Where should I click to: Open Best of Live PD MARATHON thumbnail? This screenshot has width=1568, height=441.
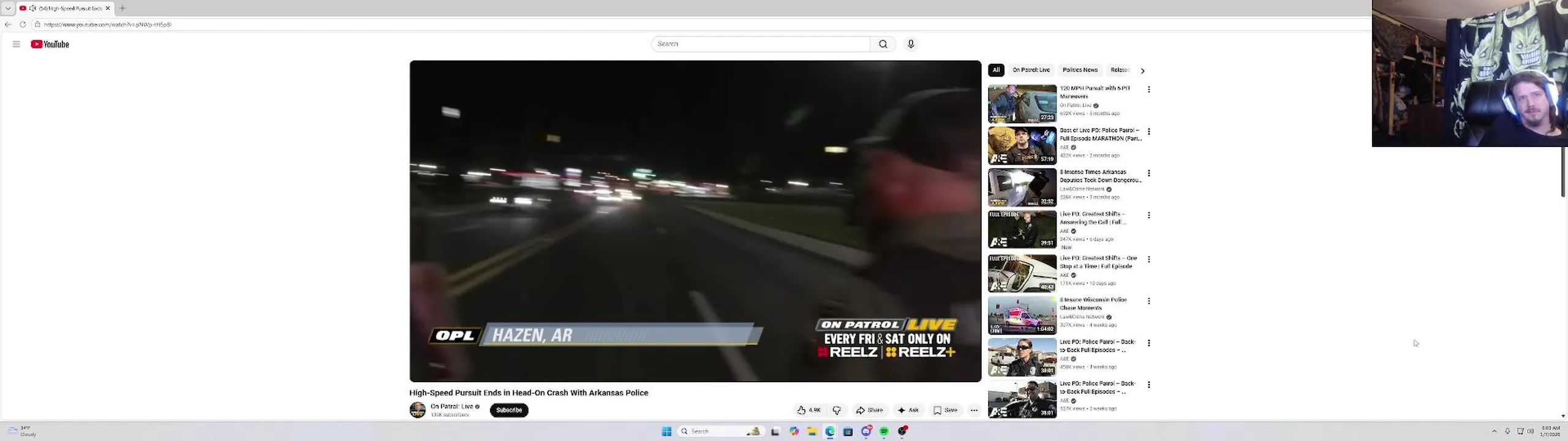coord(1022,146)
